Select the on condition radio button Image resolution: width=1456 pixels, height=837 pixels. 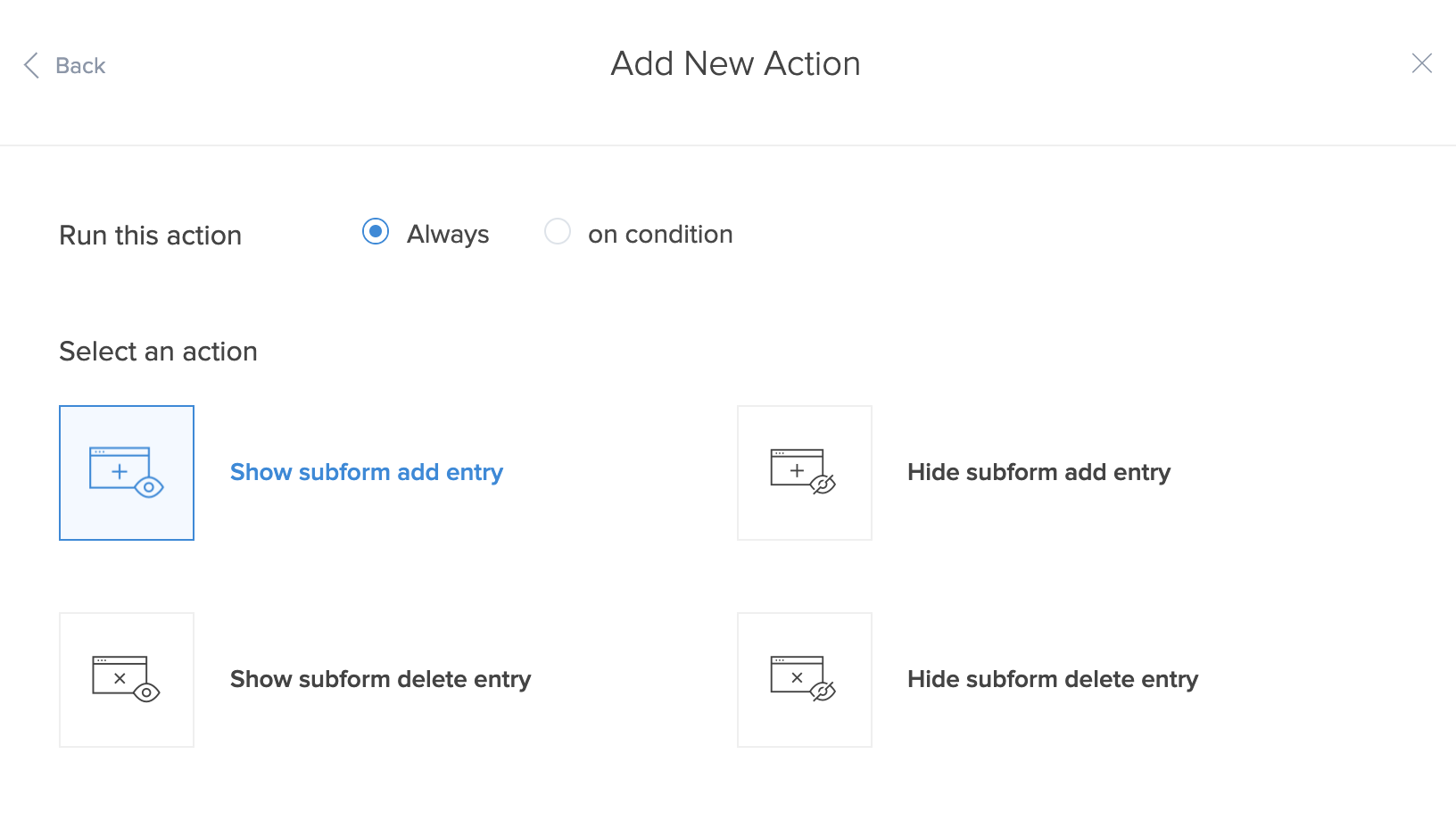[x=558, y=232]
